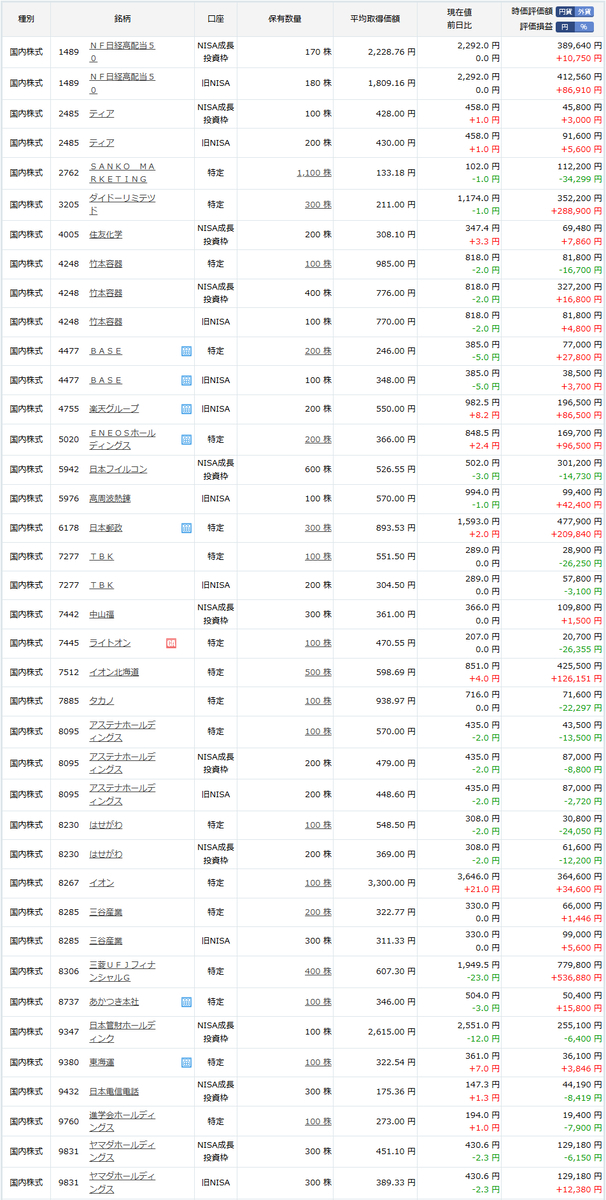Open the ダイドーリミテッド stock link
This screenshot has height=1200, width=606.
tap(122, 204)
